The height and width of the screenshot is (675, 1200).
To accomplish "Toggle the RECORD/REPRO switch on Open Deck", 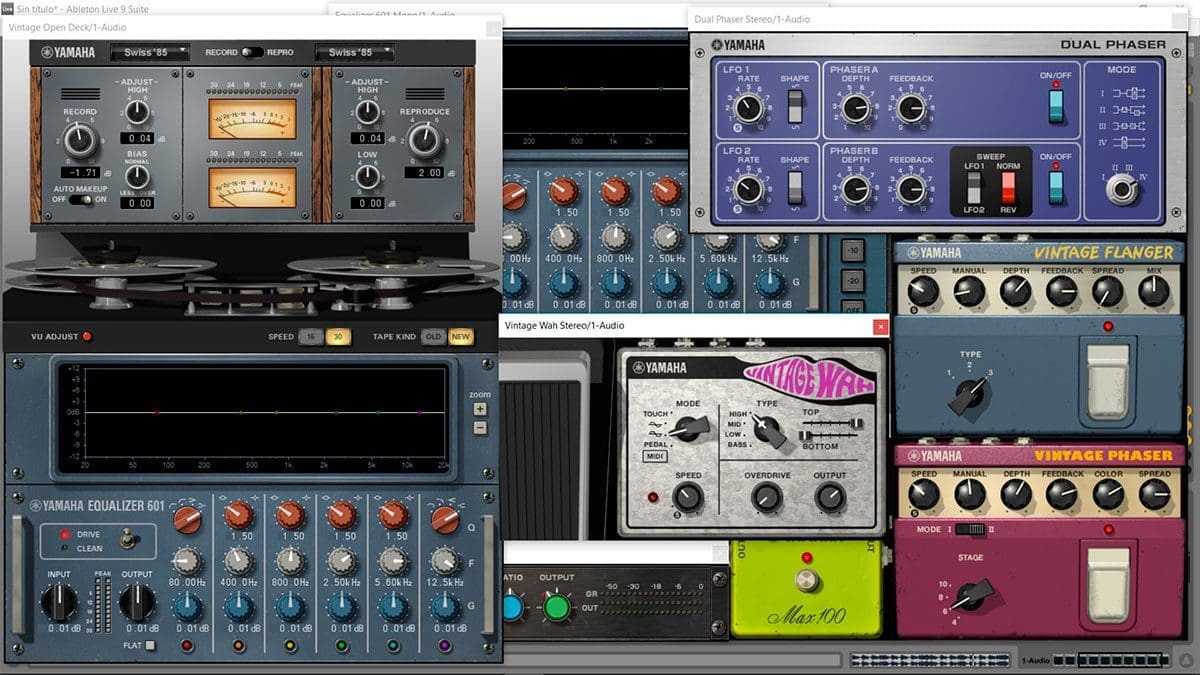I will [252, 52].
